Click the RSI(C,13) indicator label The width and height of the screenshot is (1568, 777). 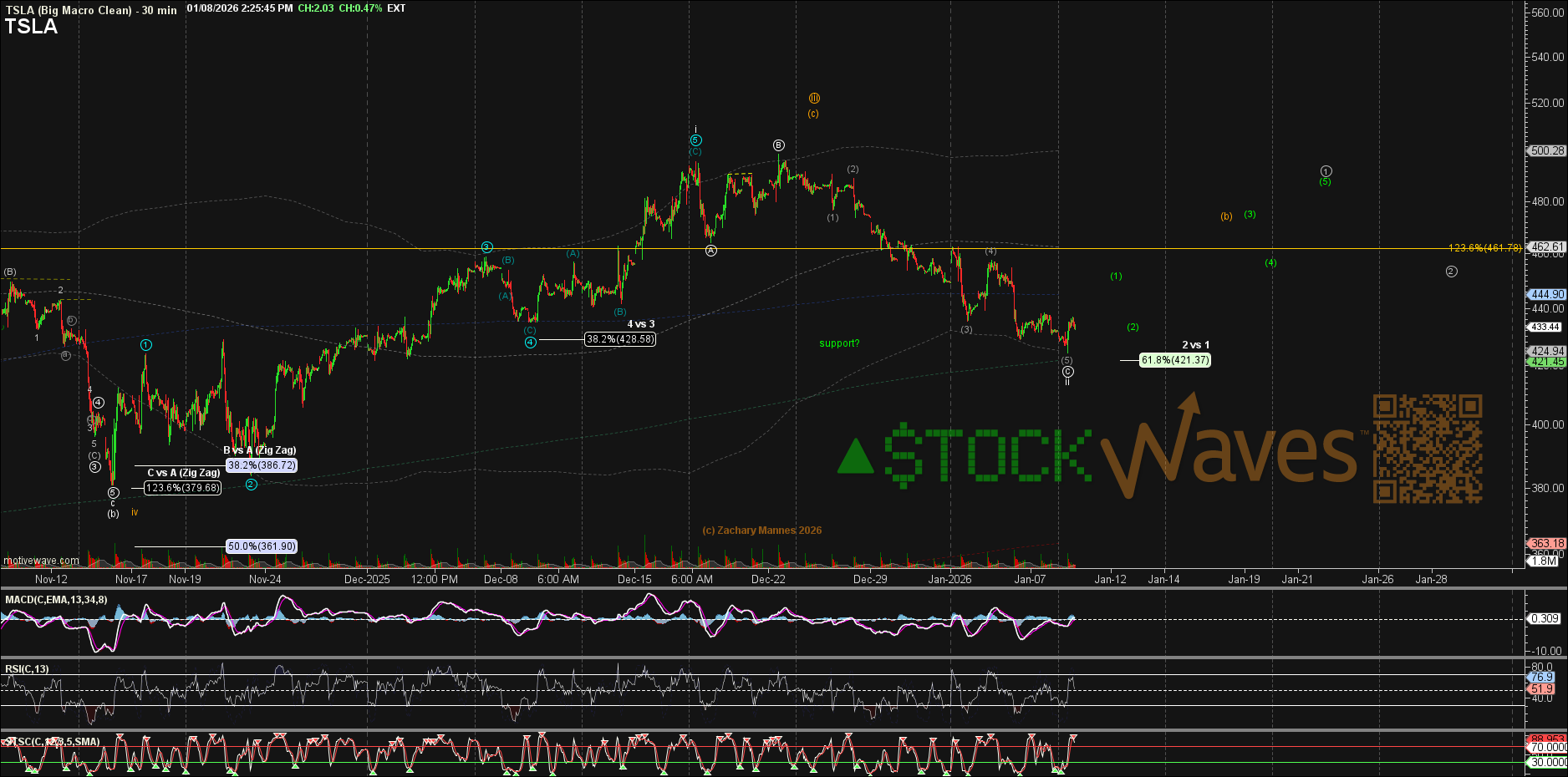(27, 669)
